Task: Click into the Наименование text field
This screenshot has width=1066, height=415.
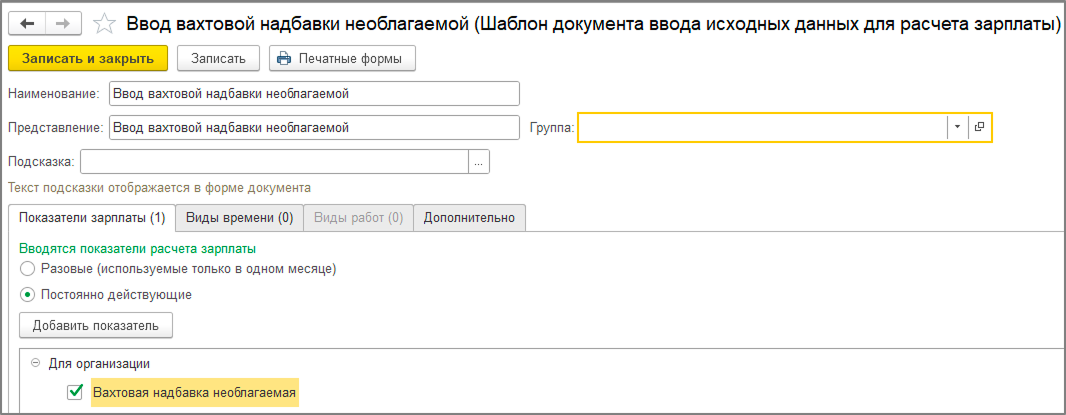Action: pyautogui.click(x=314, y=93)
